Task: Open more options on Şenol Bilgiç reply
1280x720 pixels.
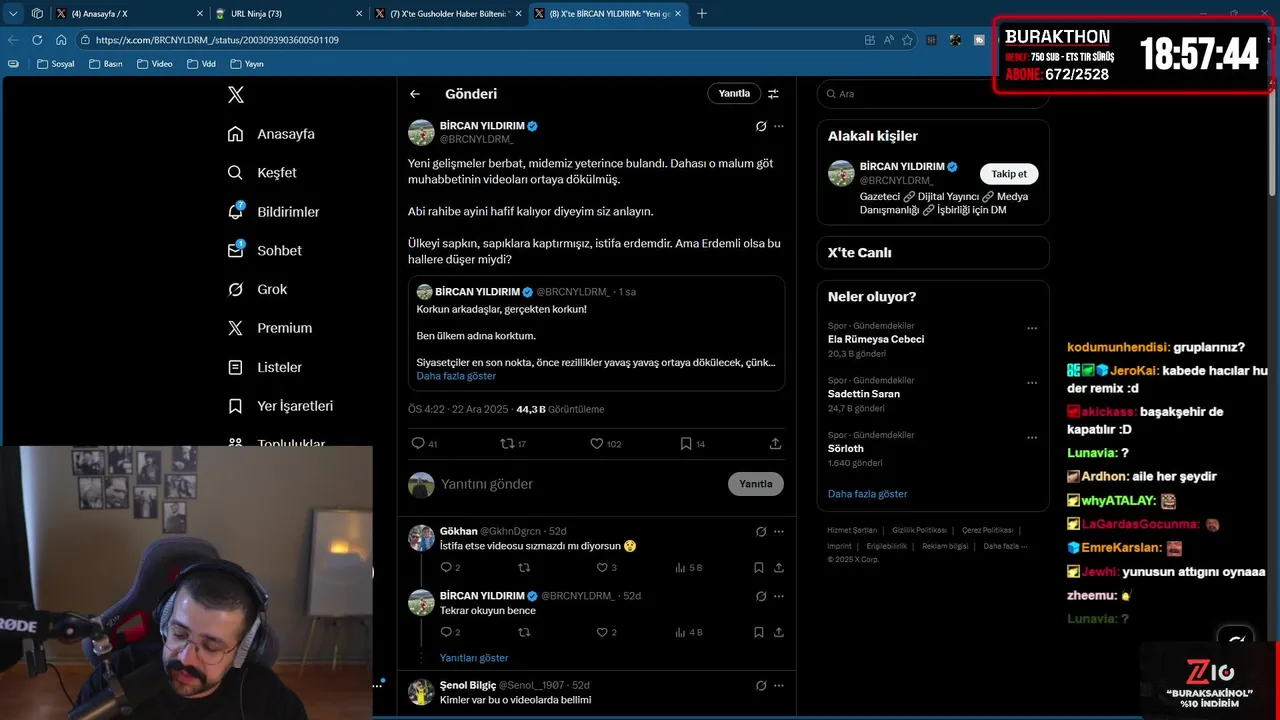Action: (779, 686)
